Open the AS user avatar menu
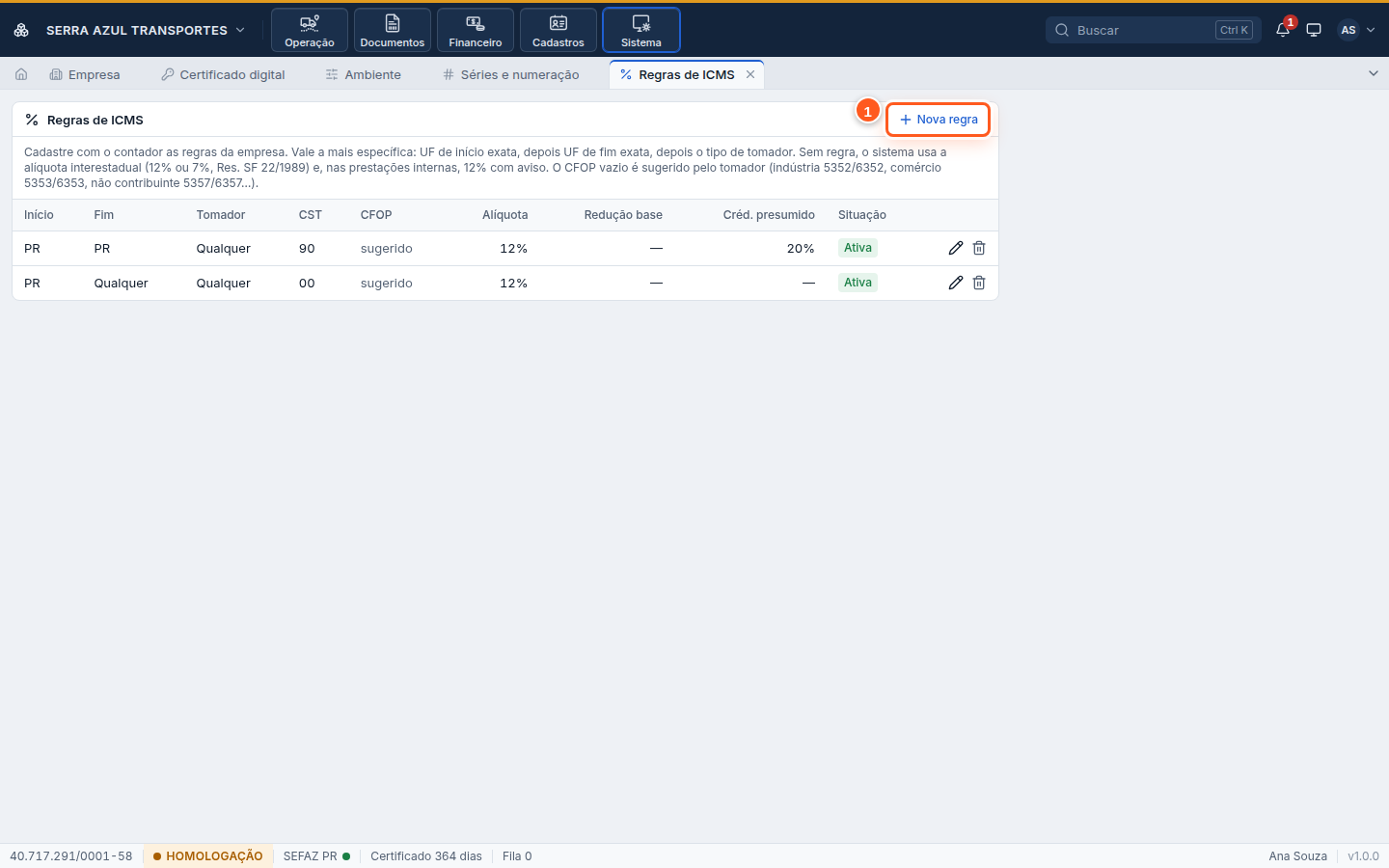 [1356, 30]
